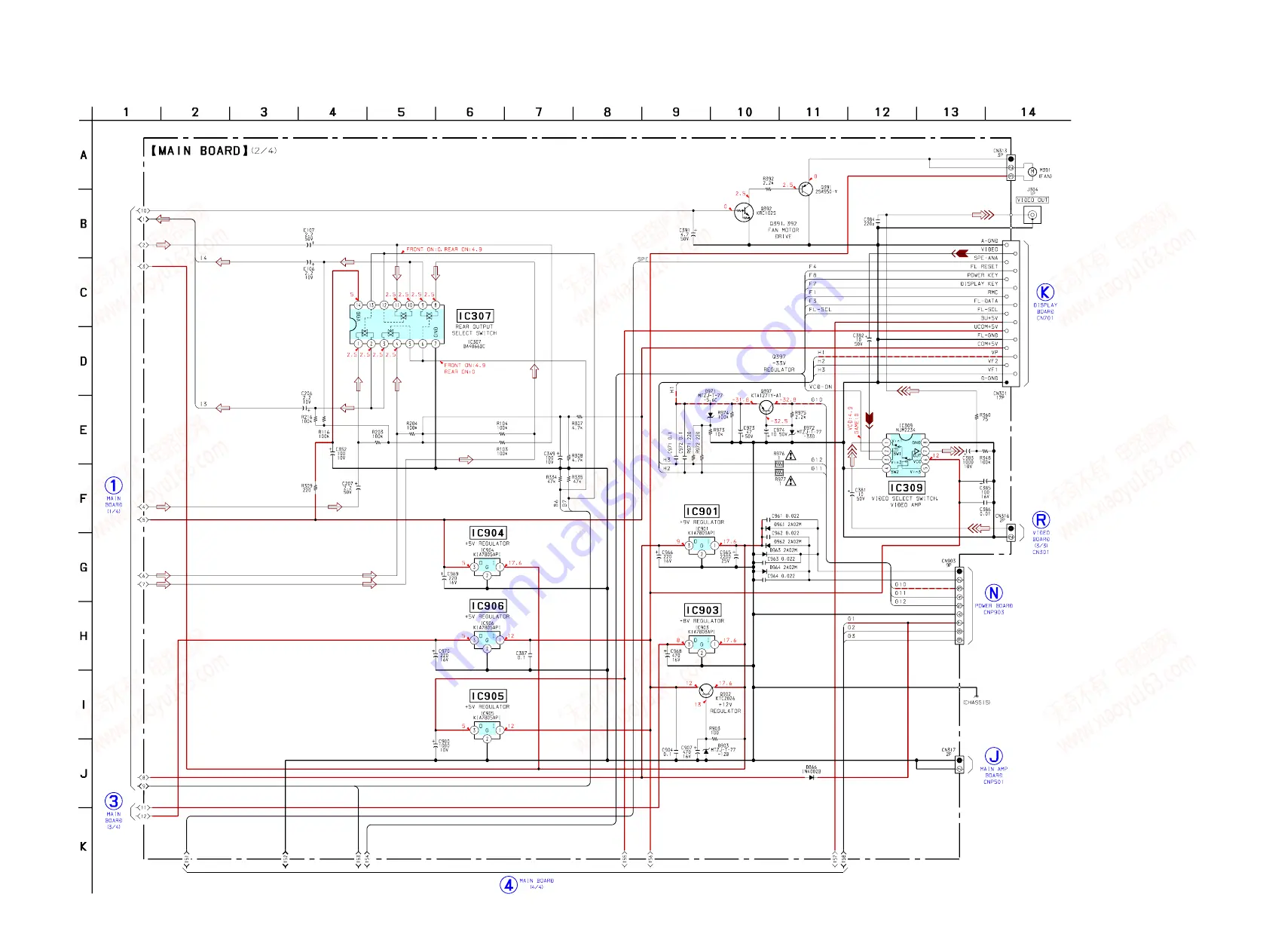Click the IC307 boxed label
This screenshot has height=952, width=1266.
point(476,317)
